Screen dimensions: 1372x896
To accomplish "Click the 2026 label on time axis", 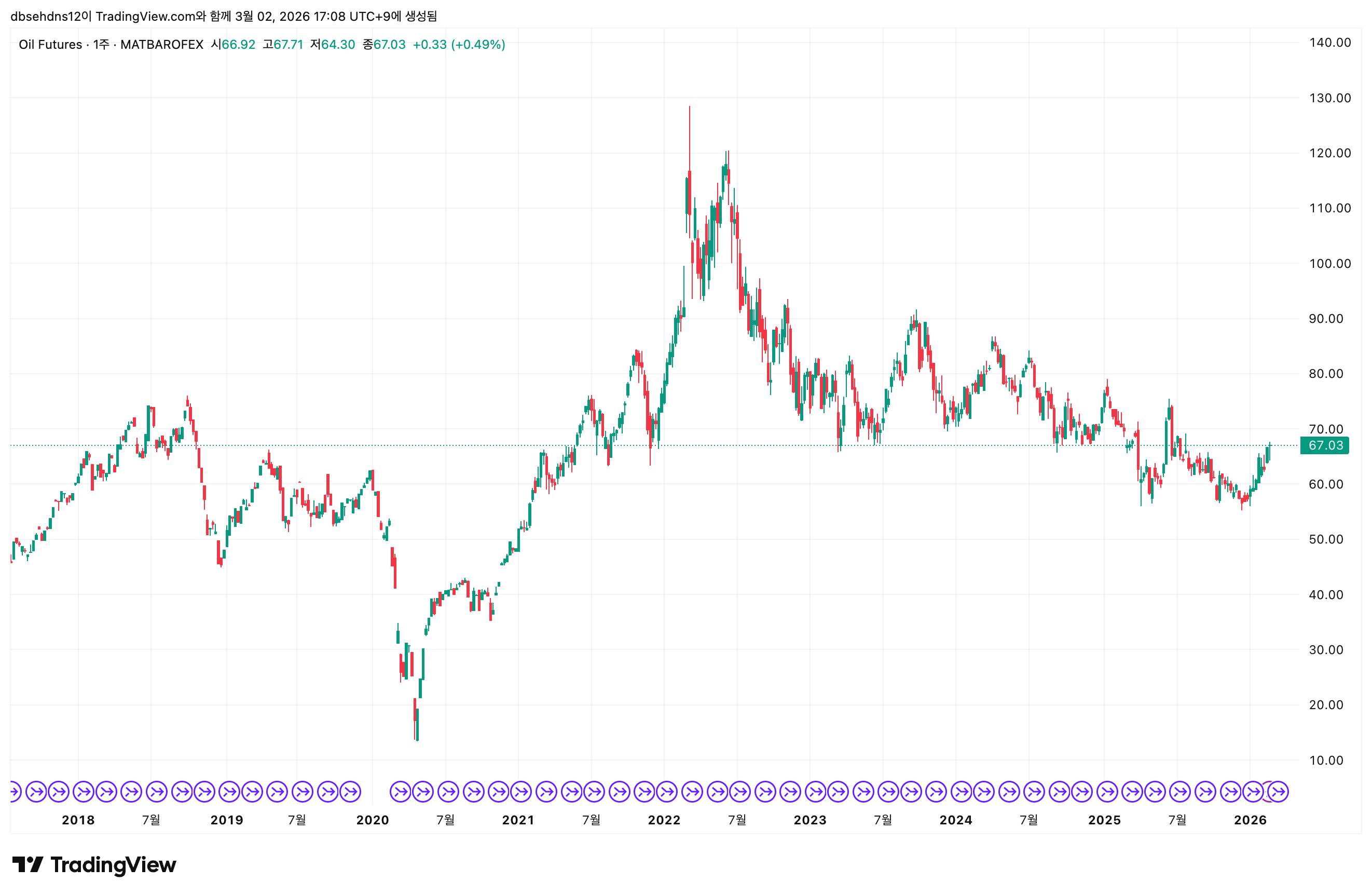I will coord(1250,820).
